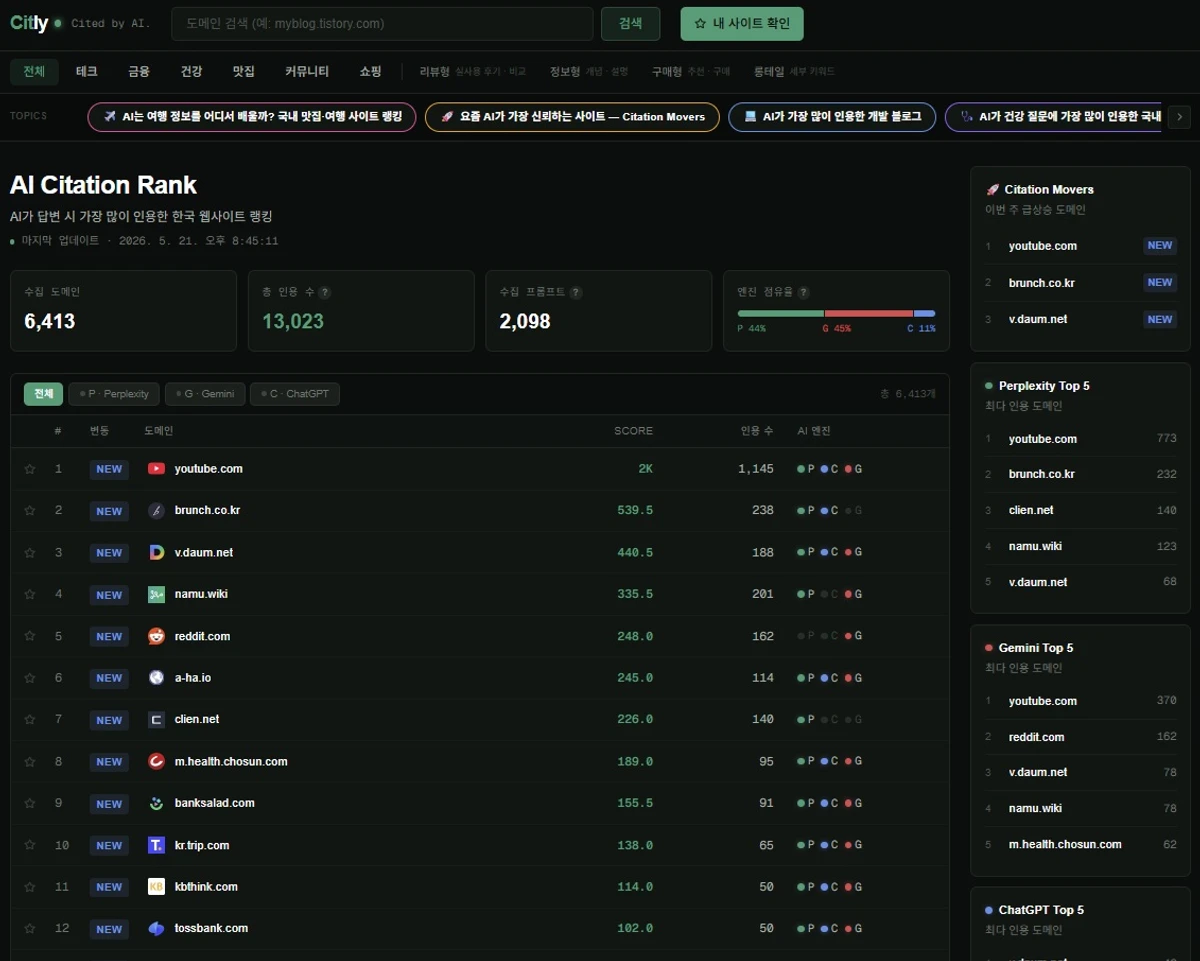Click the kr.trip.com favicon icon
Viewport: 1200px width, 961px height.
pyautogui.click(x=156, y=845)
